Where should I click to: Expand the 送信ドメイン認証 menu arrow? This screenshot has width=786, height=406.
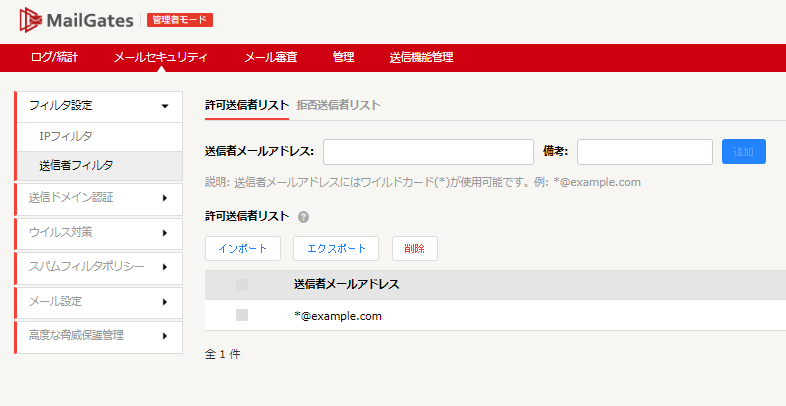[x=165, y=198]
